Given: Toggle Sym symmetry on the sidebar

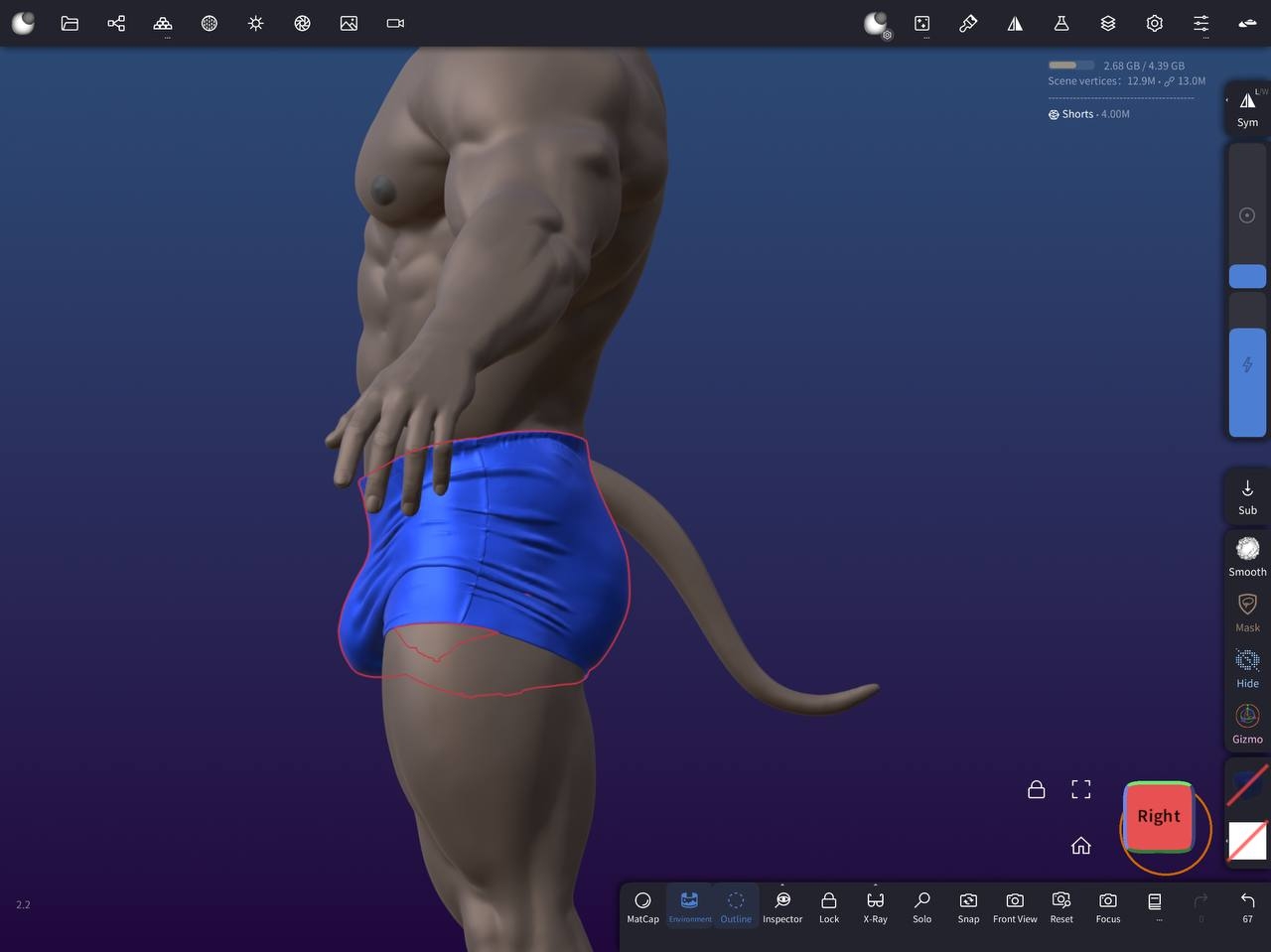Looking at the screenshot, I should [1247, 108].
